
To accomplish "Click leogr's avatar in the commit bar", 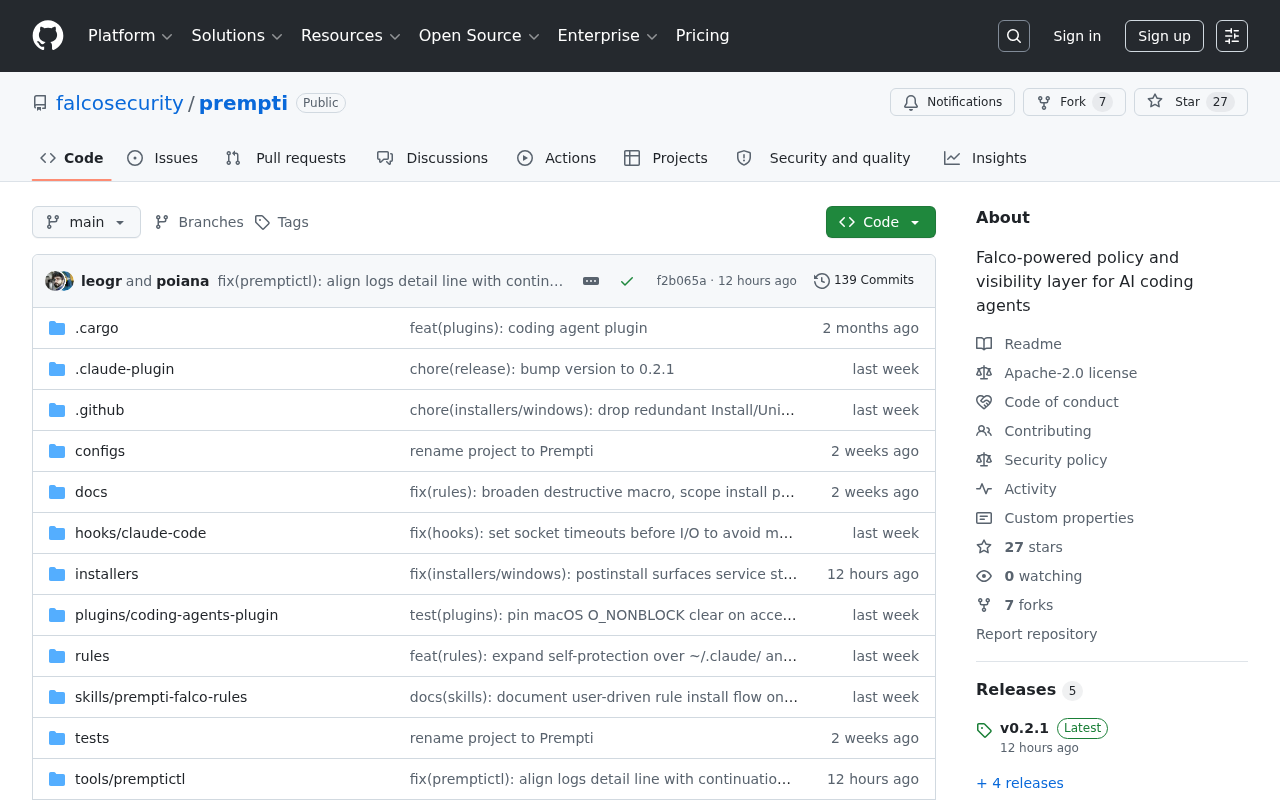I will [55, 281].
